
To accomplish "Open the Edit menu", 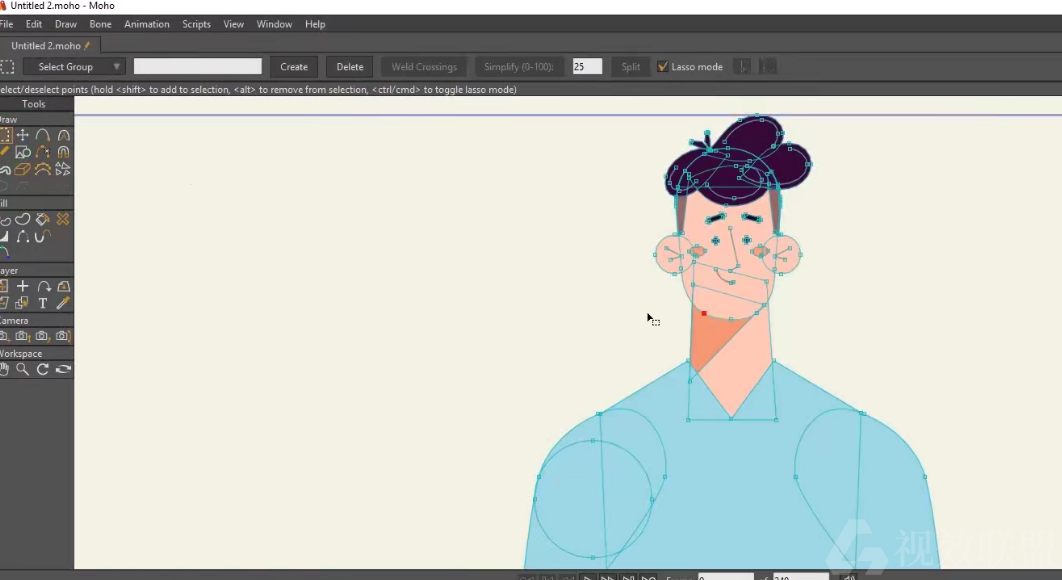I will 34,24.
